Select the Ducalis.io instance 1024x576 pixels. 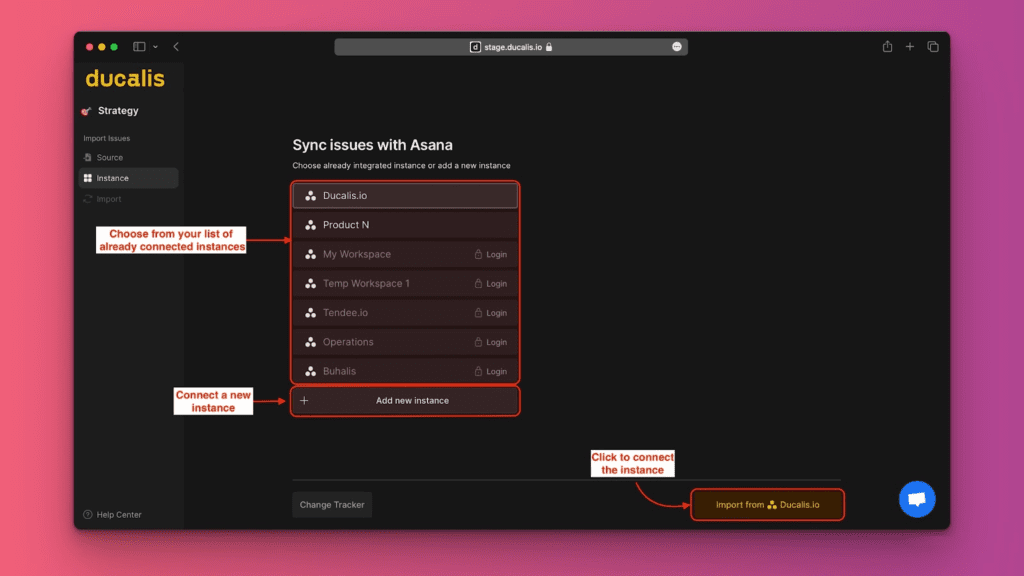coord(405,196)
